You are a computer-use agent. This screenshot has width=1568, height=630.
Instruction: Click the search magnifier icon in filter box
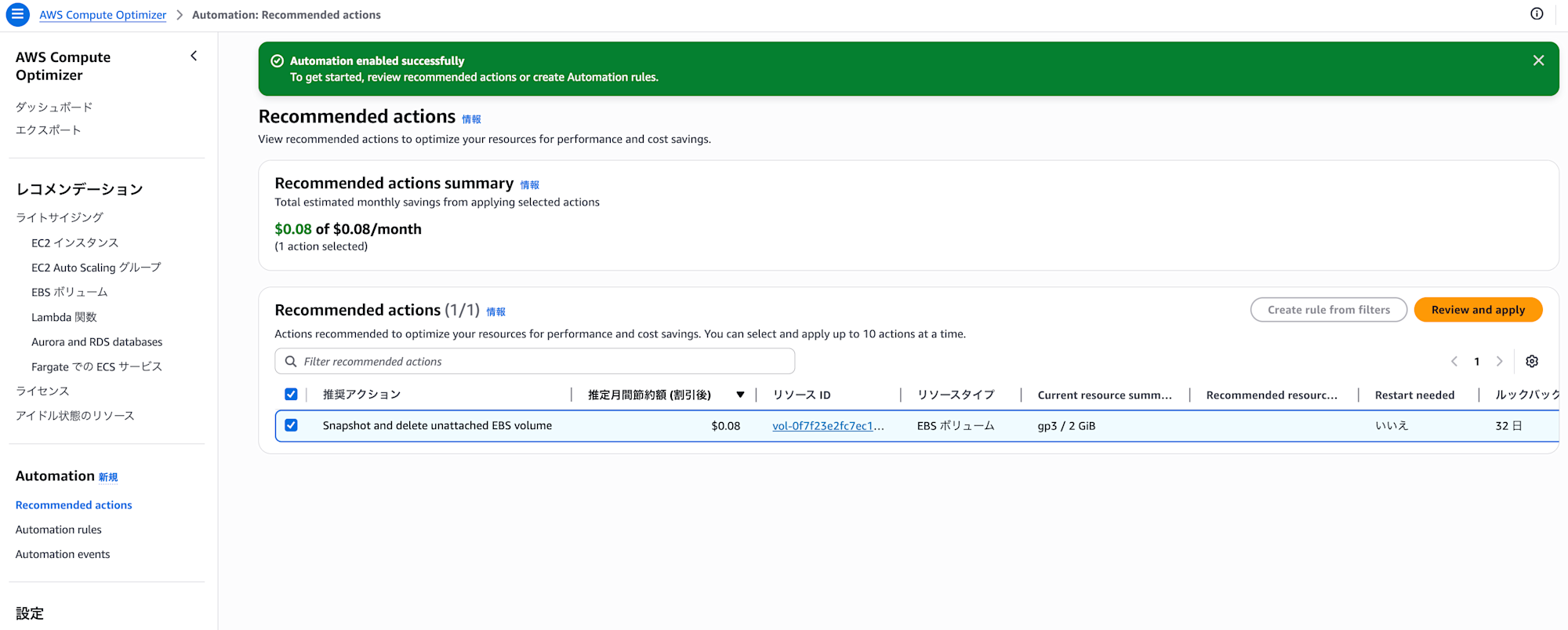pos(291,361)
